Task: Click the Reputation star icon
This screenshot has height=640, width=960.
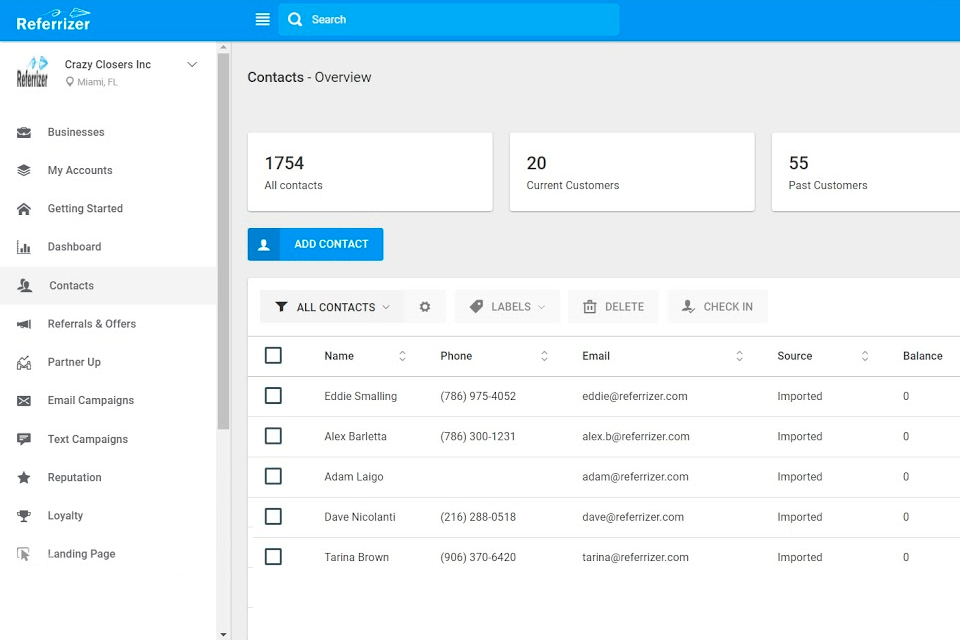Action: click(24, 478)
